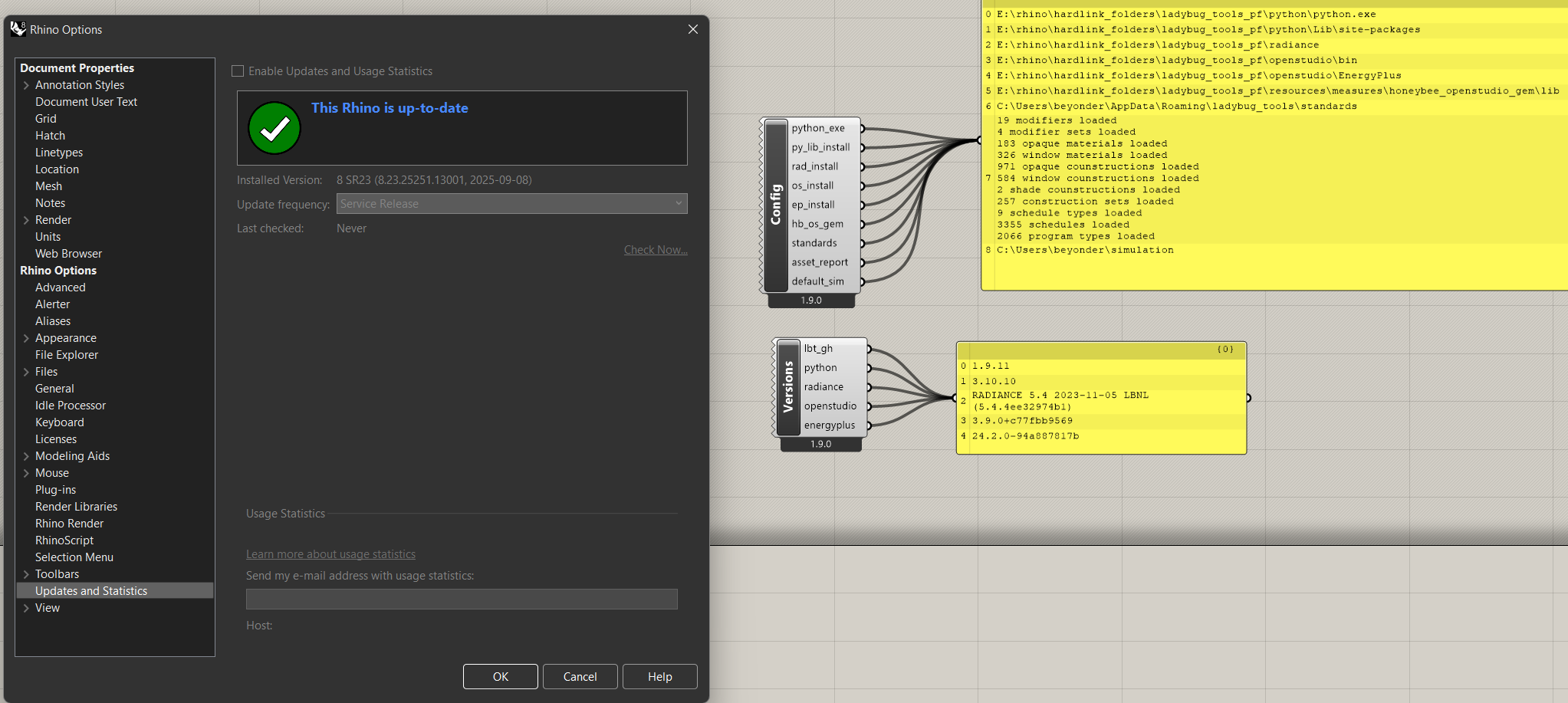The image size is (1568, 703).
Task: Click the Config component's dark icon bar
Action: pos(776,205)
